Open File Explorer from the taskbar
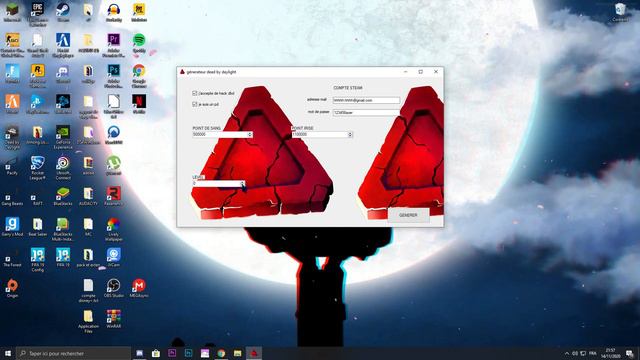The height and width of the screenshot is (360, 640). (x=238, y=353)
